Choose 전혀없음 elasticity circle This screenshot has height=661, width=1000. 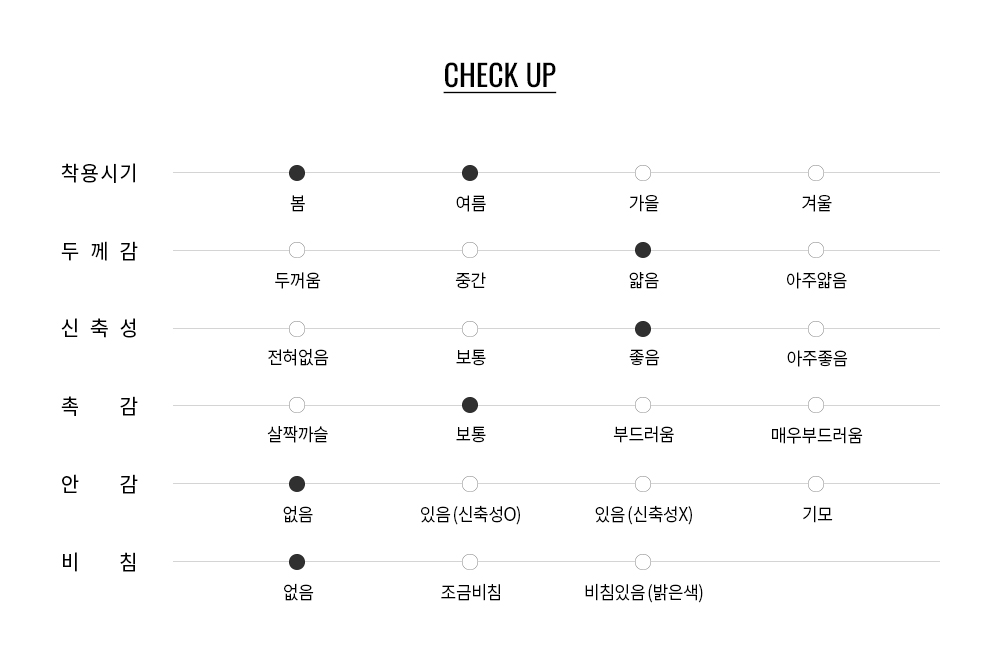pyautogui.click(x=297, y=329)
